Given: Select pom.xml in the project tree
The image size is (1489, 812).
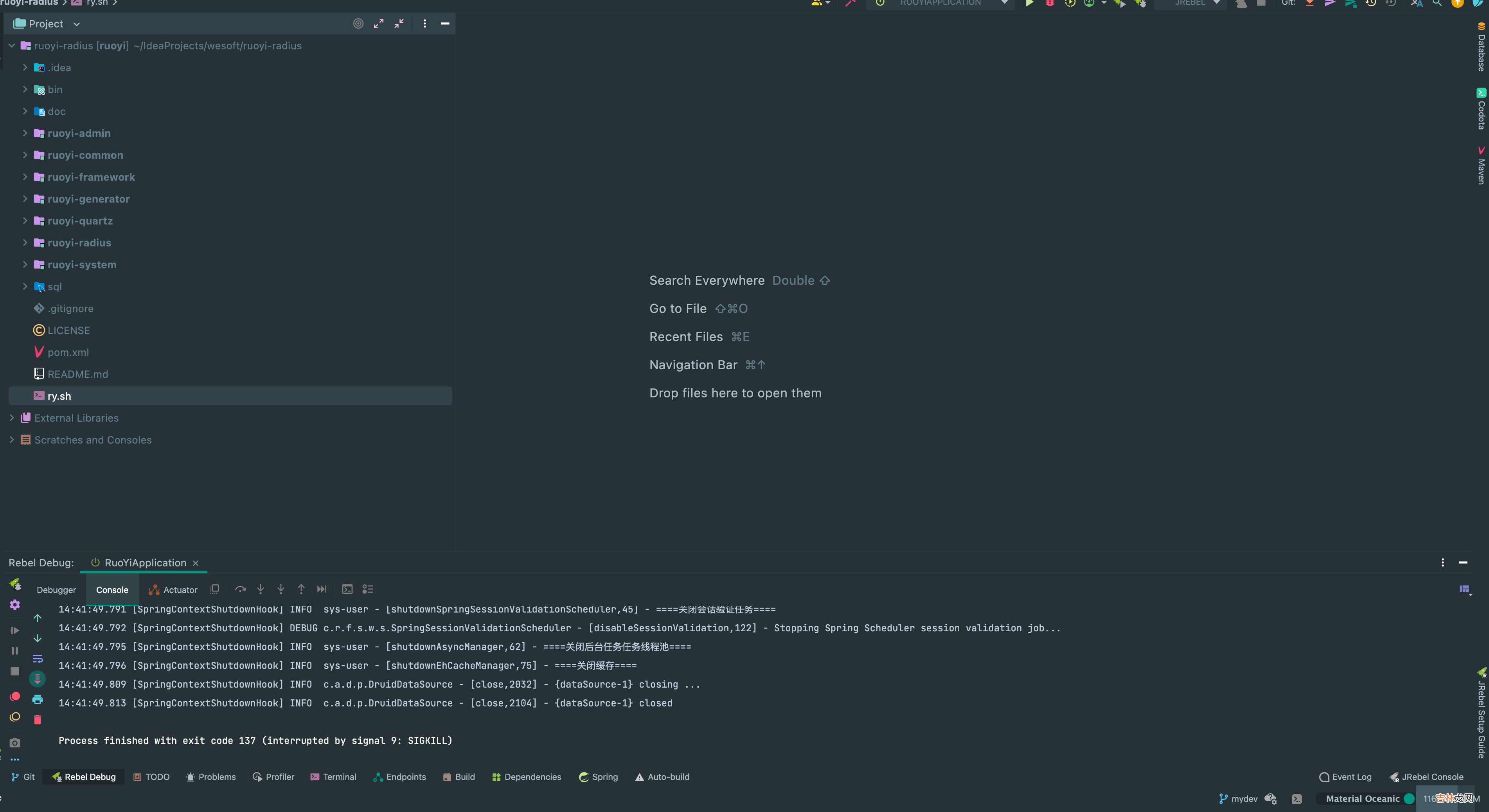Looking at the screenshot, I should point(68,352).
